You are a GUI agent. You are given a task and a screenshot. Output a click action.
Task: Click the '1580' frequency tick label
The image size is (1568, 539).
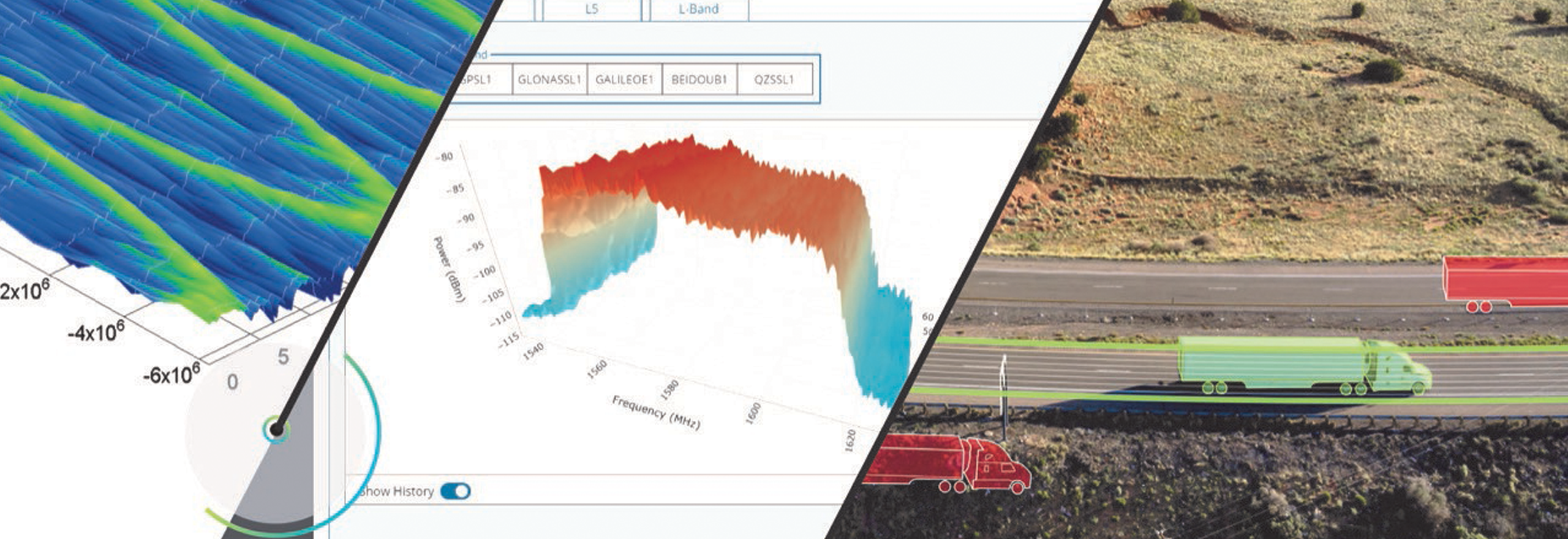coord(670,389)
